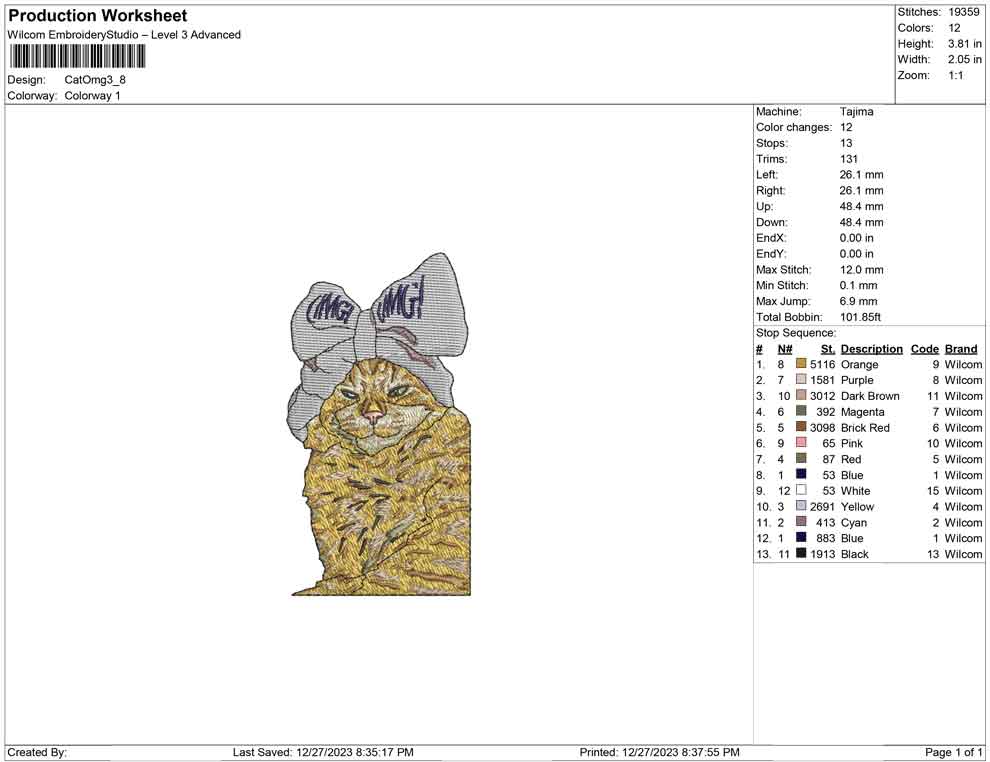Click the Magenta thread chip

799,412
